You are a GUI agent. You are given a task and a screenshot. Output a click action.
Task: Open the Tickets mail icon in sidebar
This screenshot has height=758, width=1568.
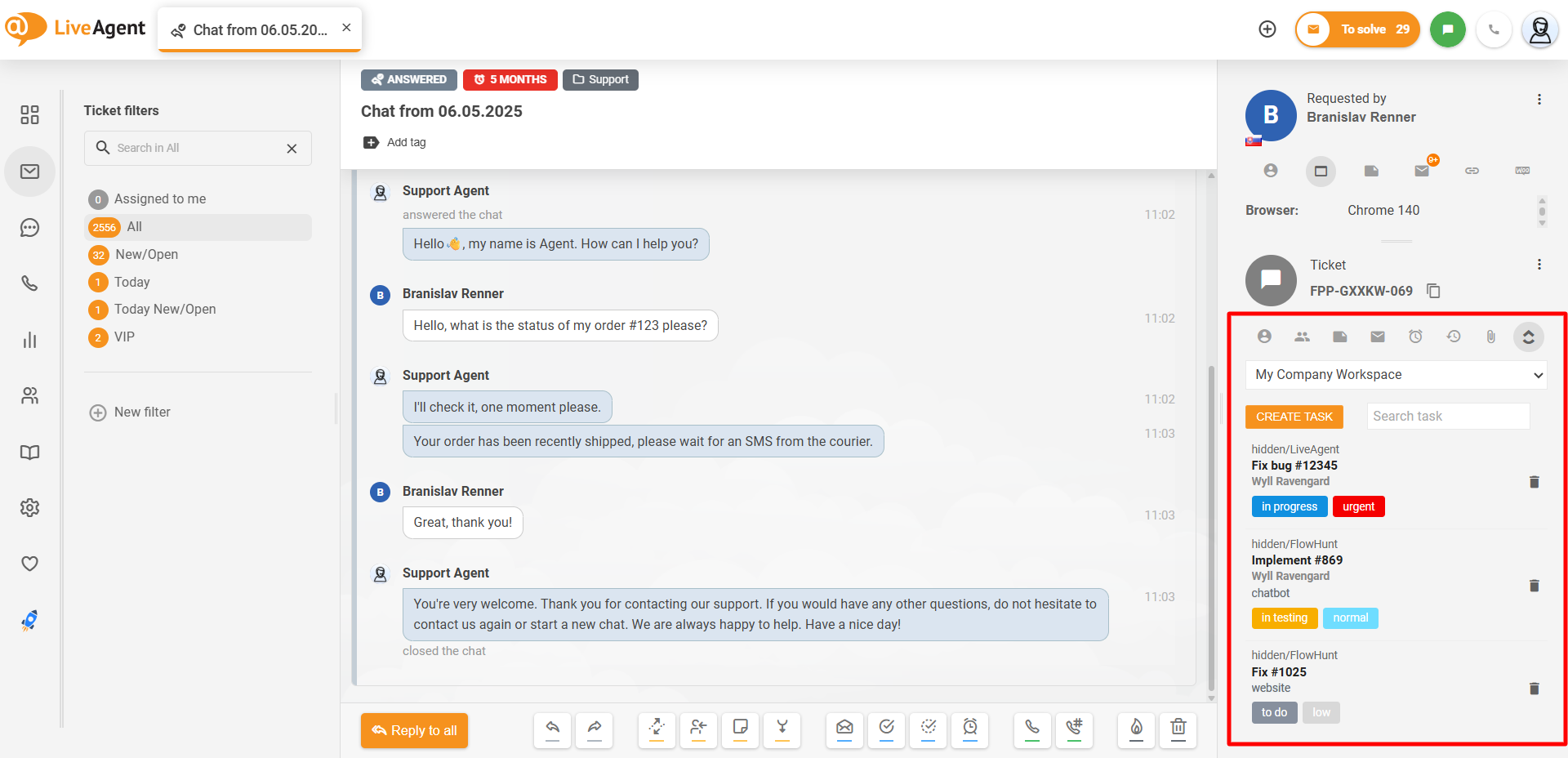[30, 172]
